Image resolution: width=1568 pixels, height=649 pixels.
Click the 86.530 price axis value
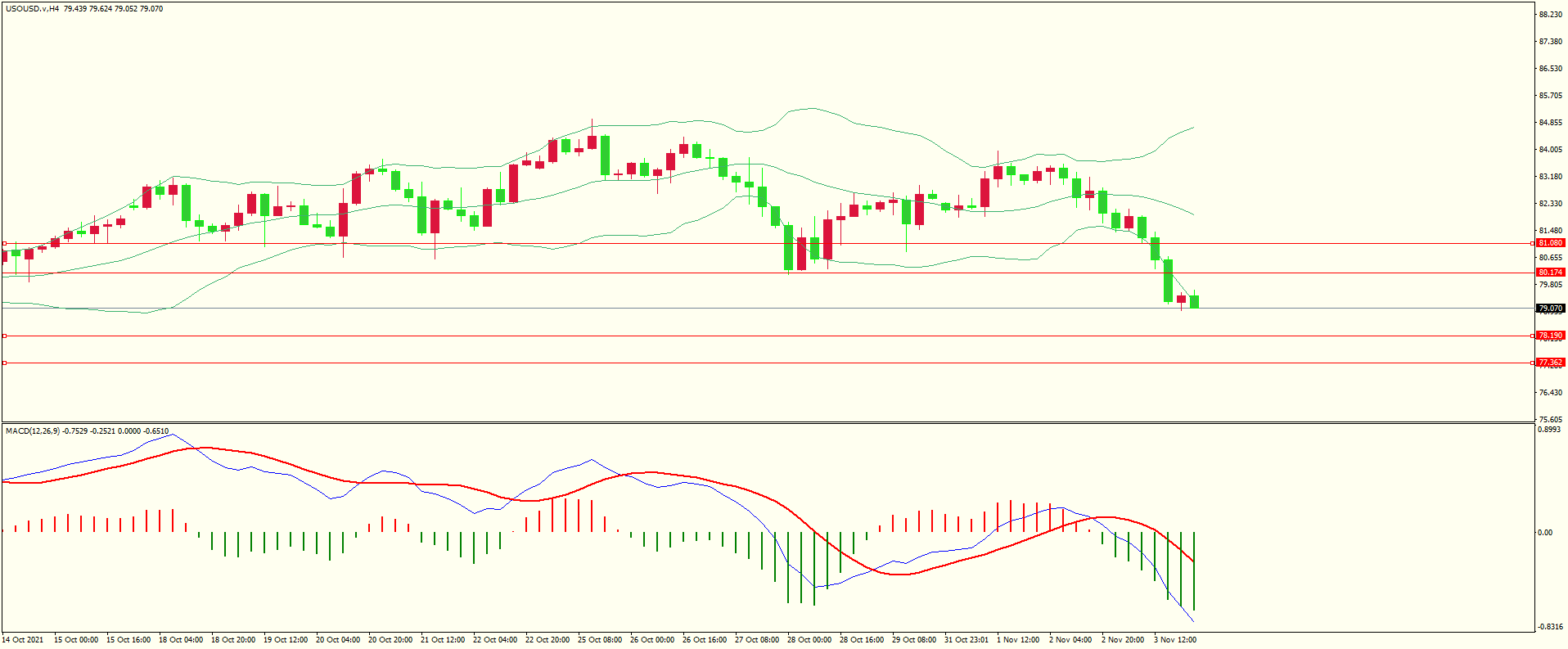(1551, 69)
